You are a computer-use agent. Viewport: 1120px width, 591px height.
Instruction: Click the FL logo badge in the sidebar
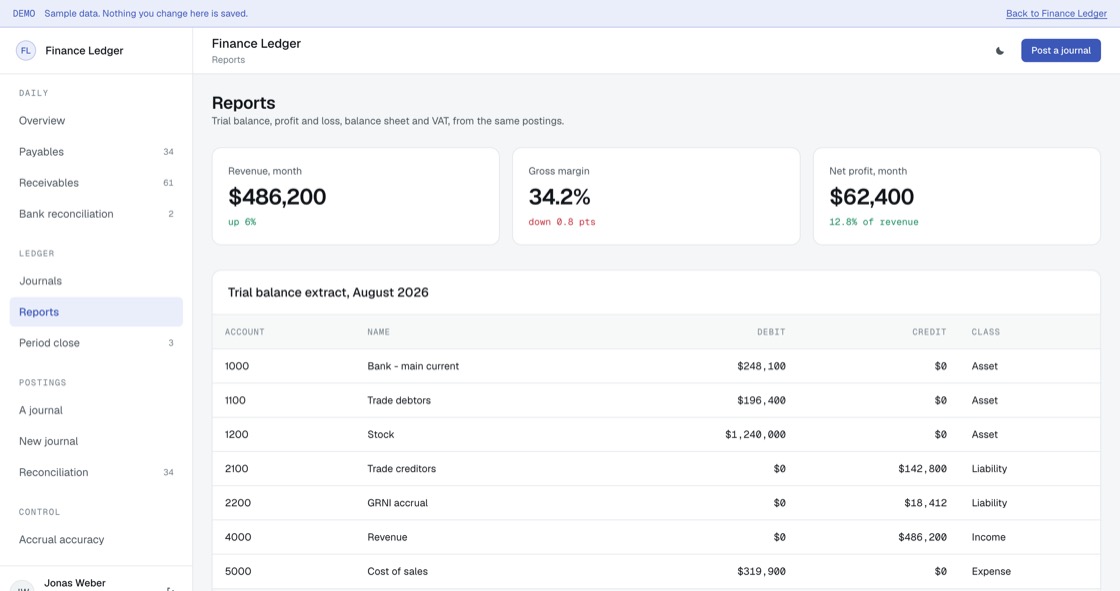pos(26,51)
